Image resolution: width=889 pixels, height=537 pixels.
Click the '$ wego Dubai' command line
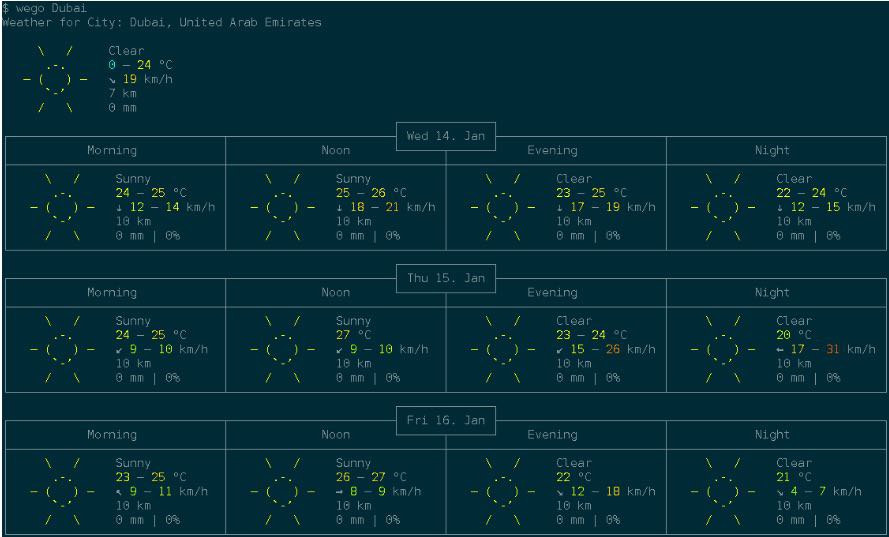[45, 9]
